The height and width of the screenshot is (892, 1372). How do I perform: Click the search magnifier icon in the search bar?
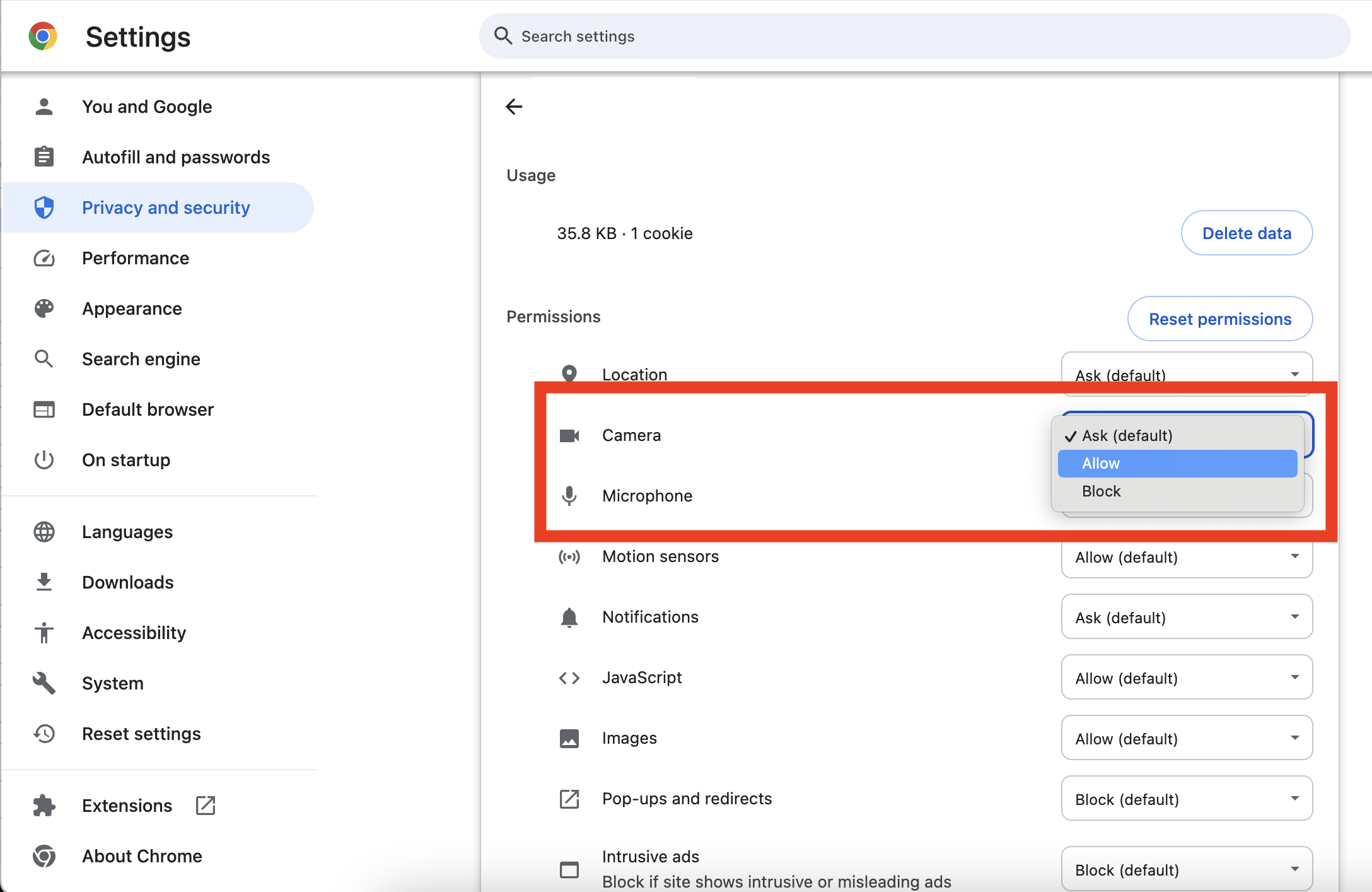[503, 36]
